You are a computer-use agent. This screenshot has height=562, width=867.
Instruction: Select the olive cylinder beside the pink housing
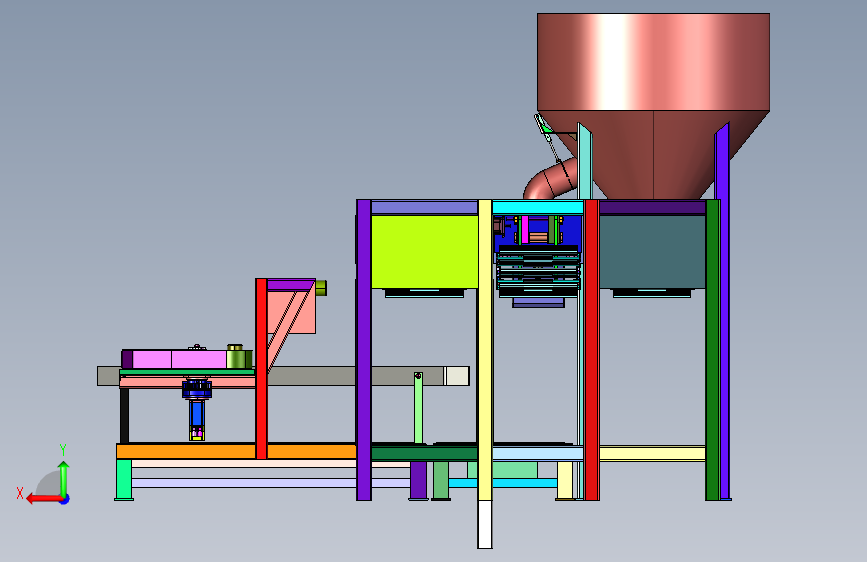click(x=239, y=358)
